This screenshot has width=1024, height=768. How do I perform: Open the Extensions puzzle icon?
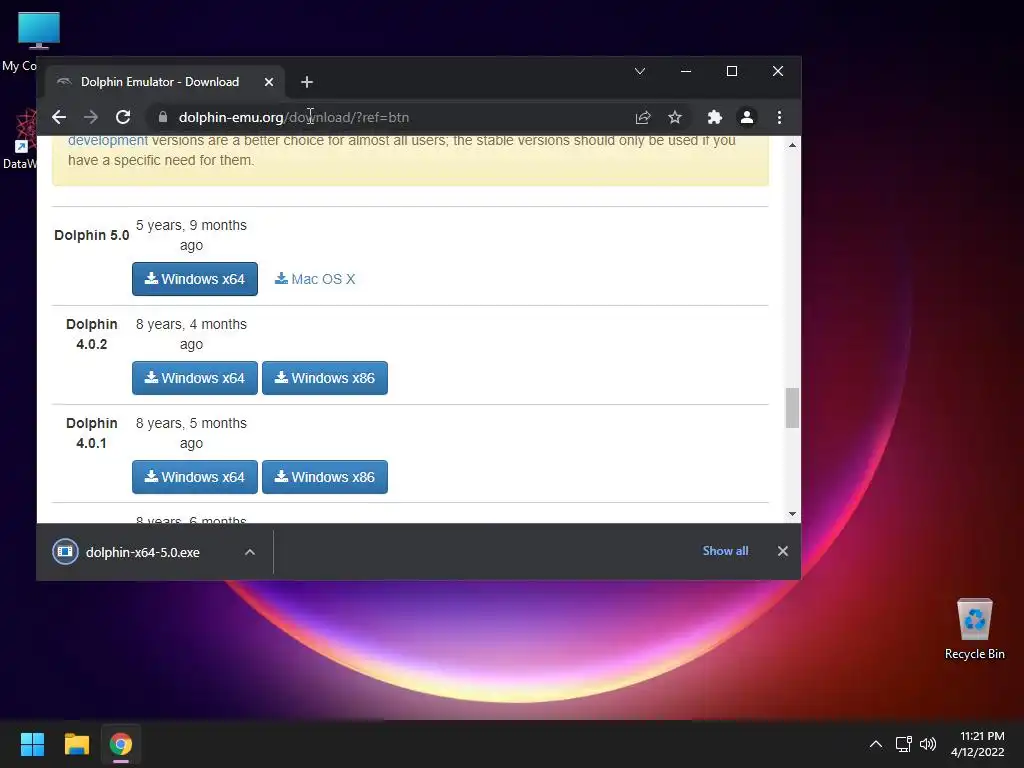click(714, 118)
